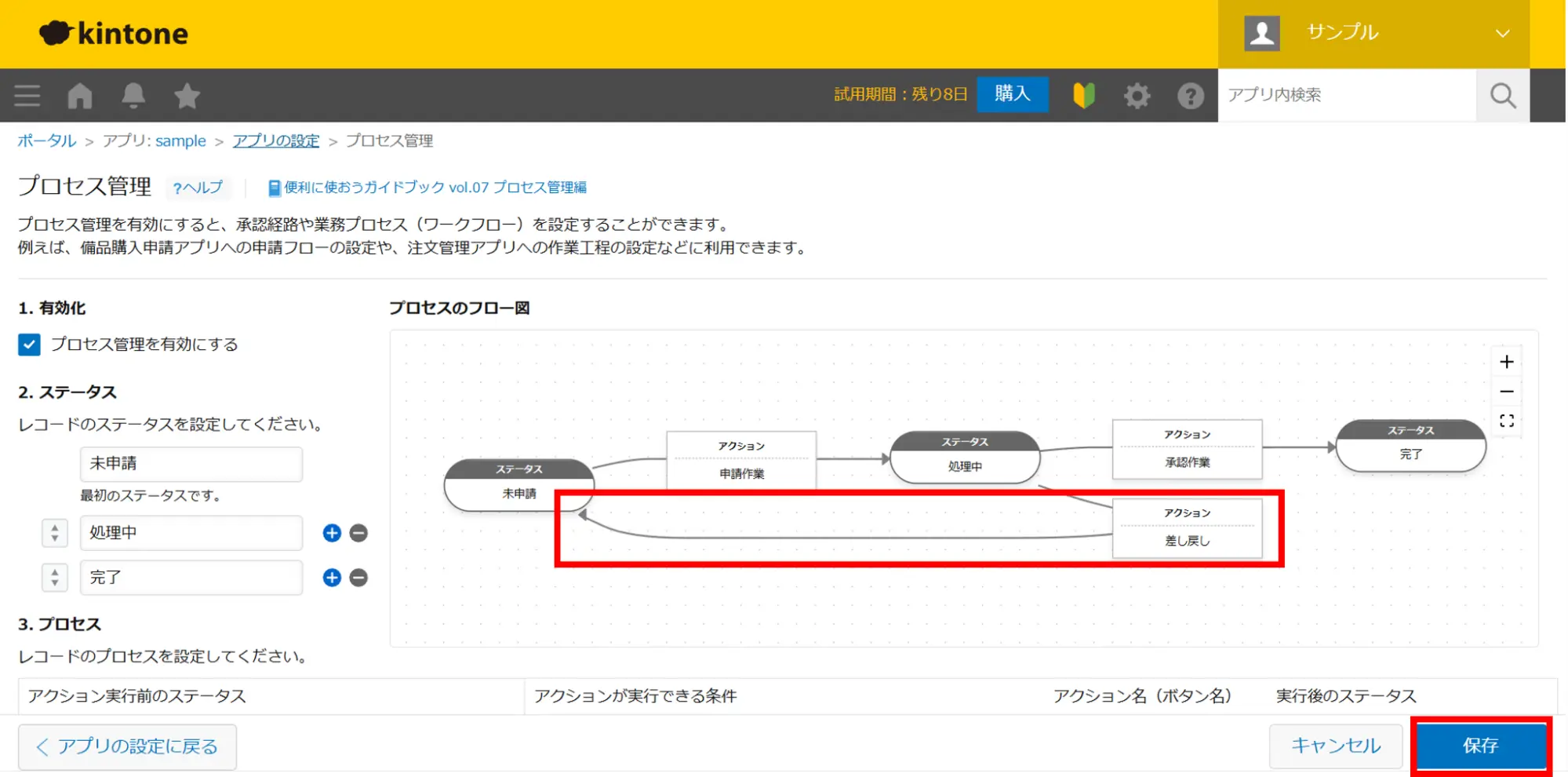Viewport: 1568px width, 777px height.
Task: Expand the サンプル user account dropdown
Action: [x=1501, y=33]
